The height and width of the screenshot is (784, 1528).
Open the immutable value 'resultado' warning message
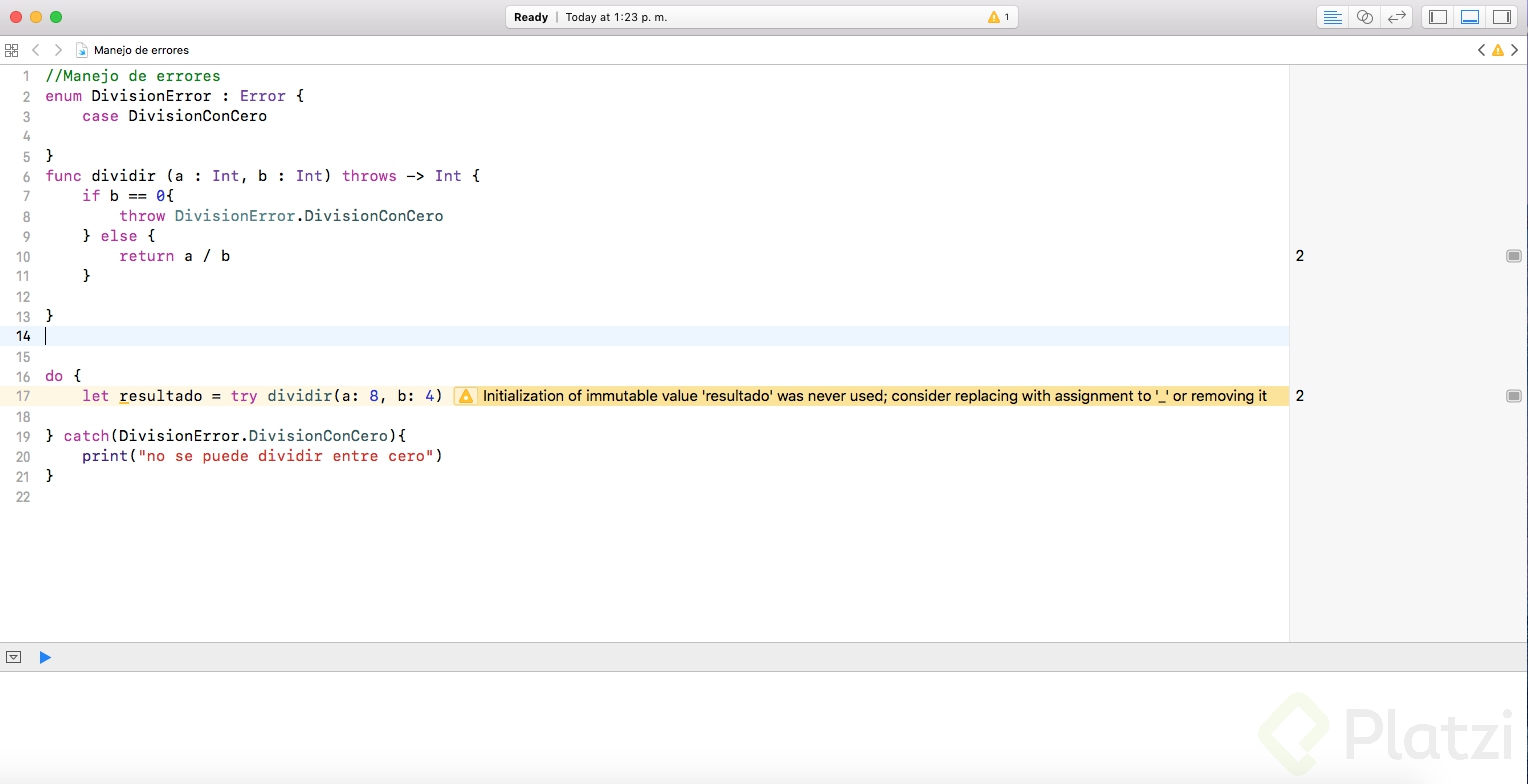point(875,396)
